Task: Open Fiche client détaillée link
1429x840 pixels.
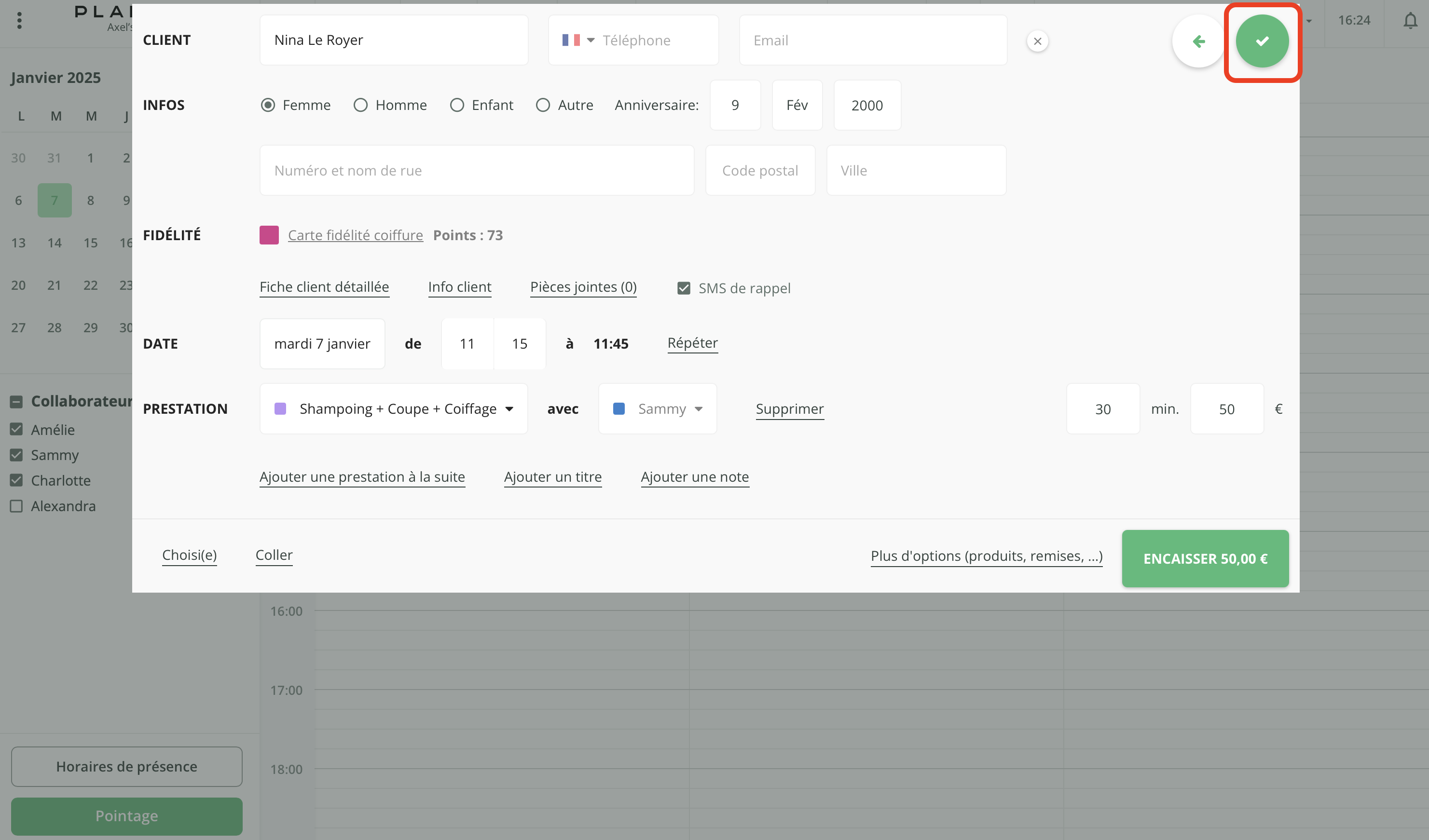Action: click(x=324, y=287)
